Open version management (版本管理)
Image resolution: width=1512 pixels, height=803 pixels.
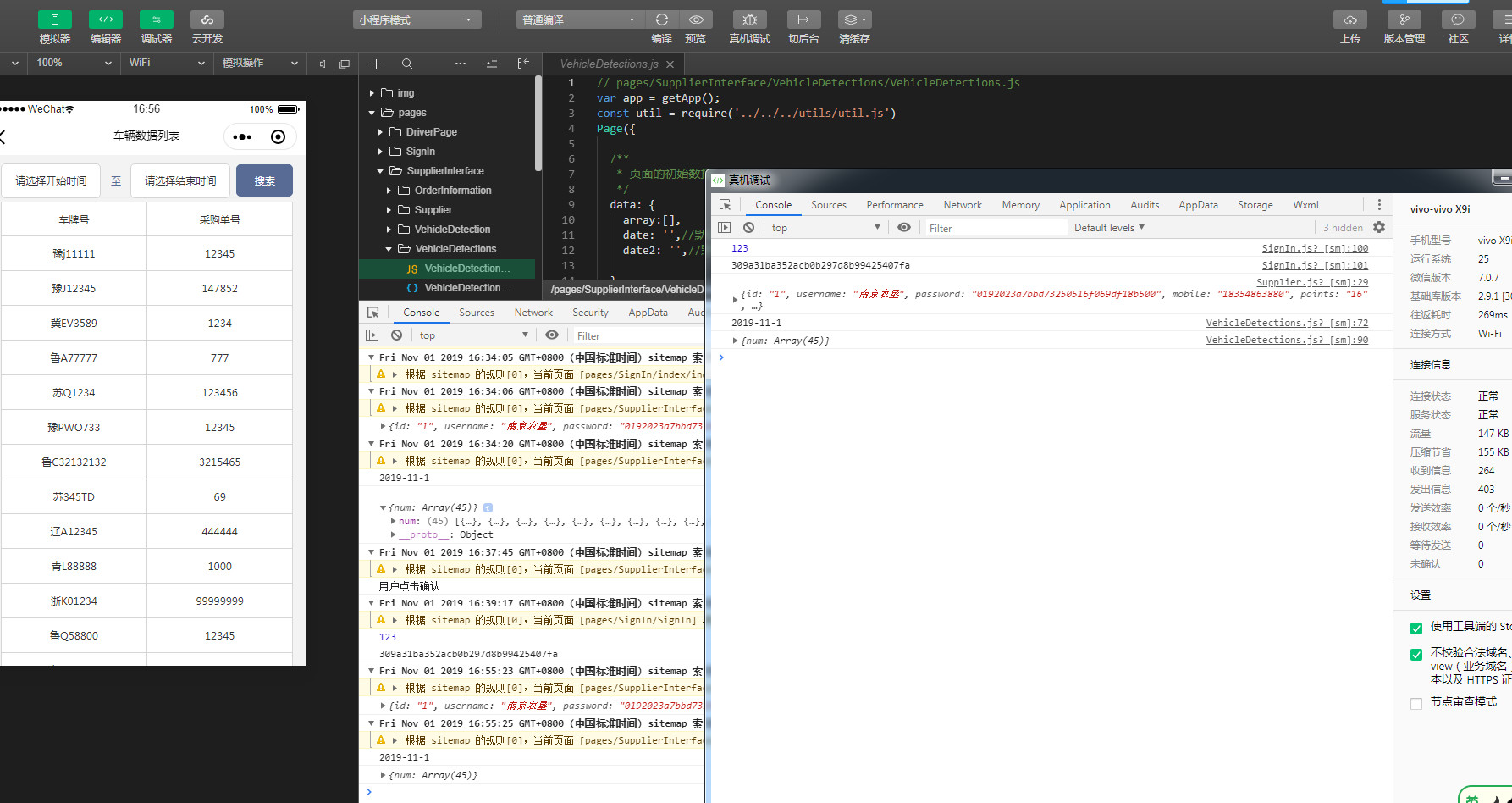[x=1404, y=19]
